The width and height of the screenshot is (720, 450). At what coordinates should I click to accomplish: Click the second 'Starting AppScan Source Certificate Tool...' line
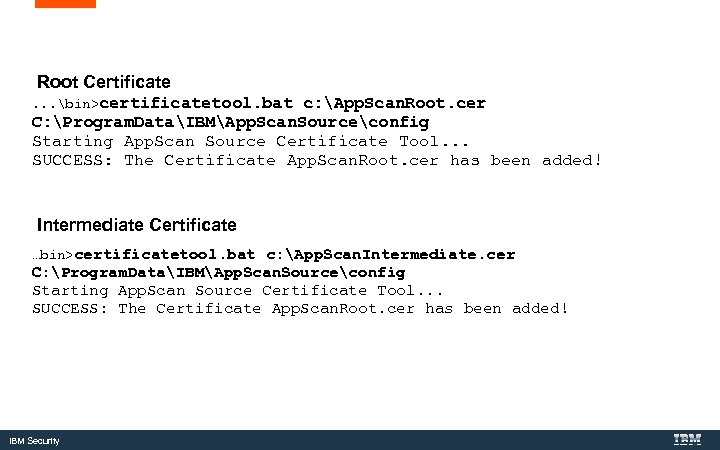(238, 291)
